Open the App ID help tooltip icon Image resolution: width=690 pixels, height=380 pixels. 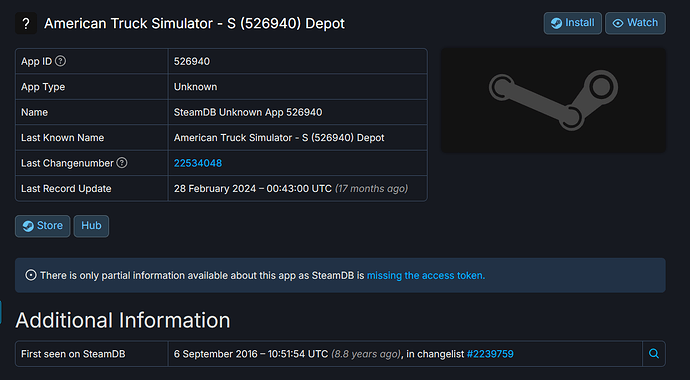pyautogui.click(x=61, y=61)
